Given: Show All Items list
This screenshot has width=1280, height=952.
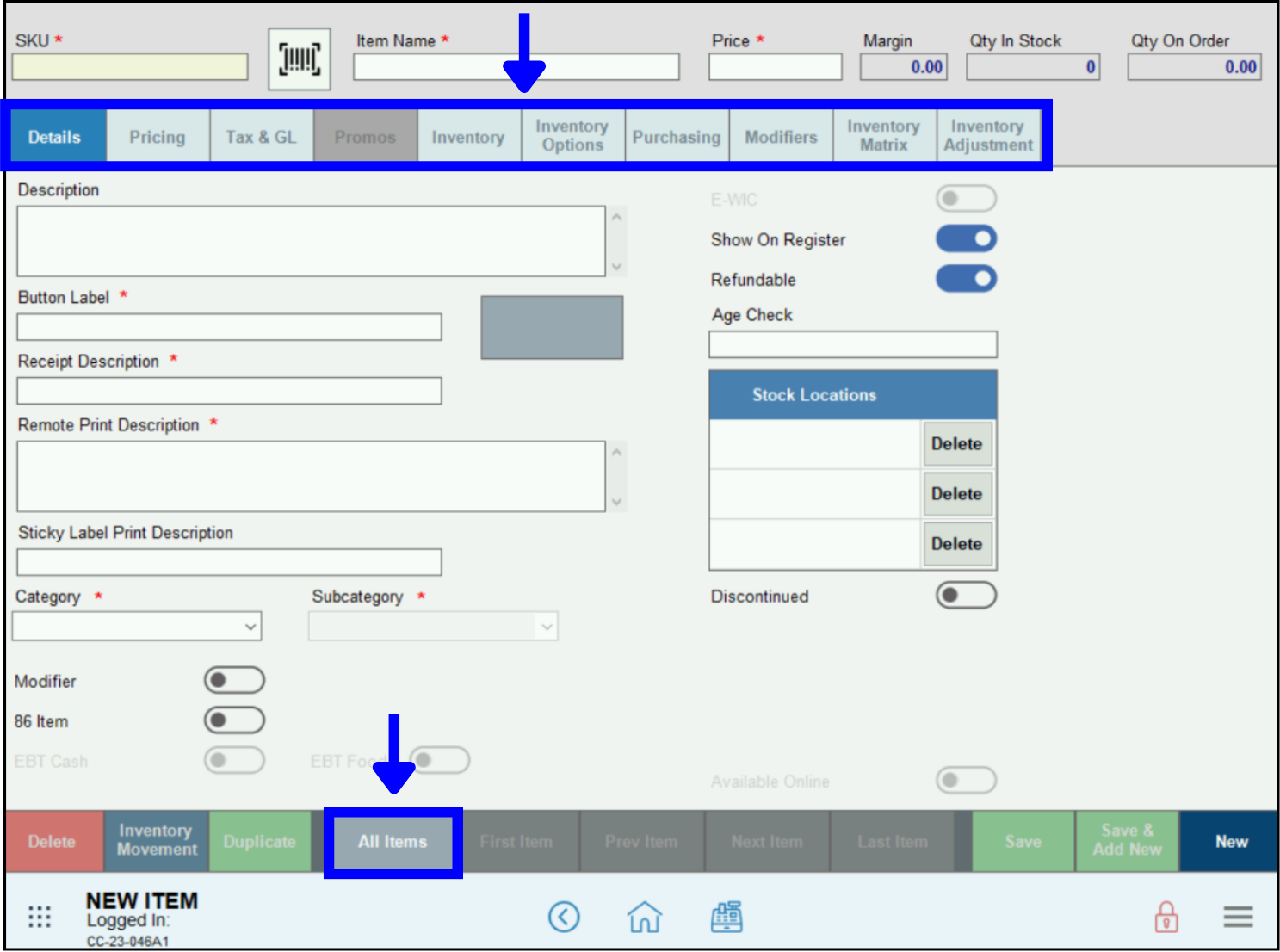Looking at the screenshot, I should coord(393,841).
